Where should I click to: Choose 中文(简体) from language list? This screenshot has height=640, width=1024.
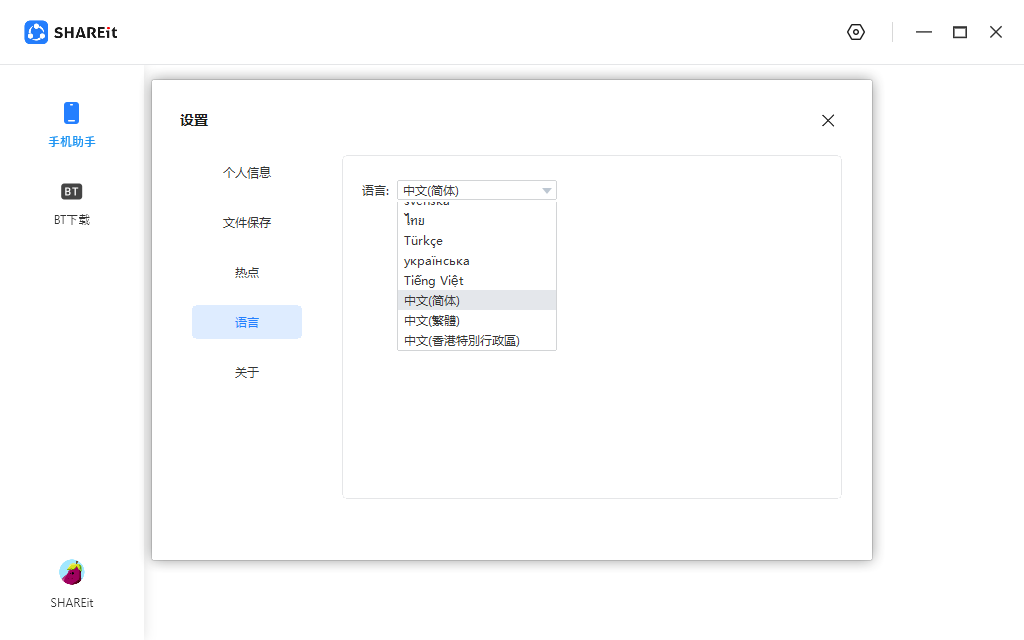tap(477, 300)
